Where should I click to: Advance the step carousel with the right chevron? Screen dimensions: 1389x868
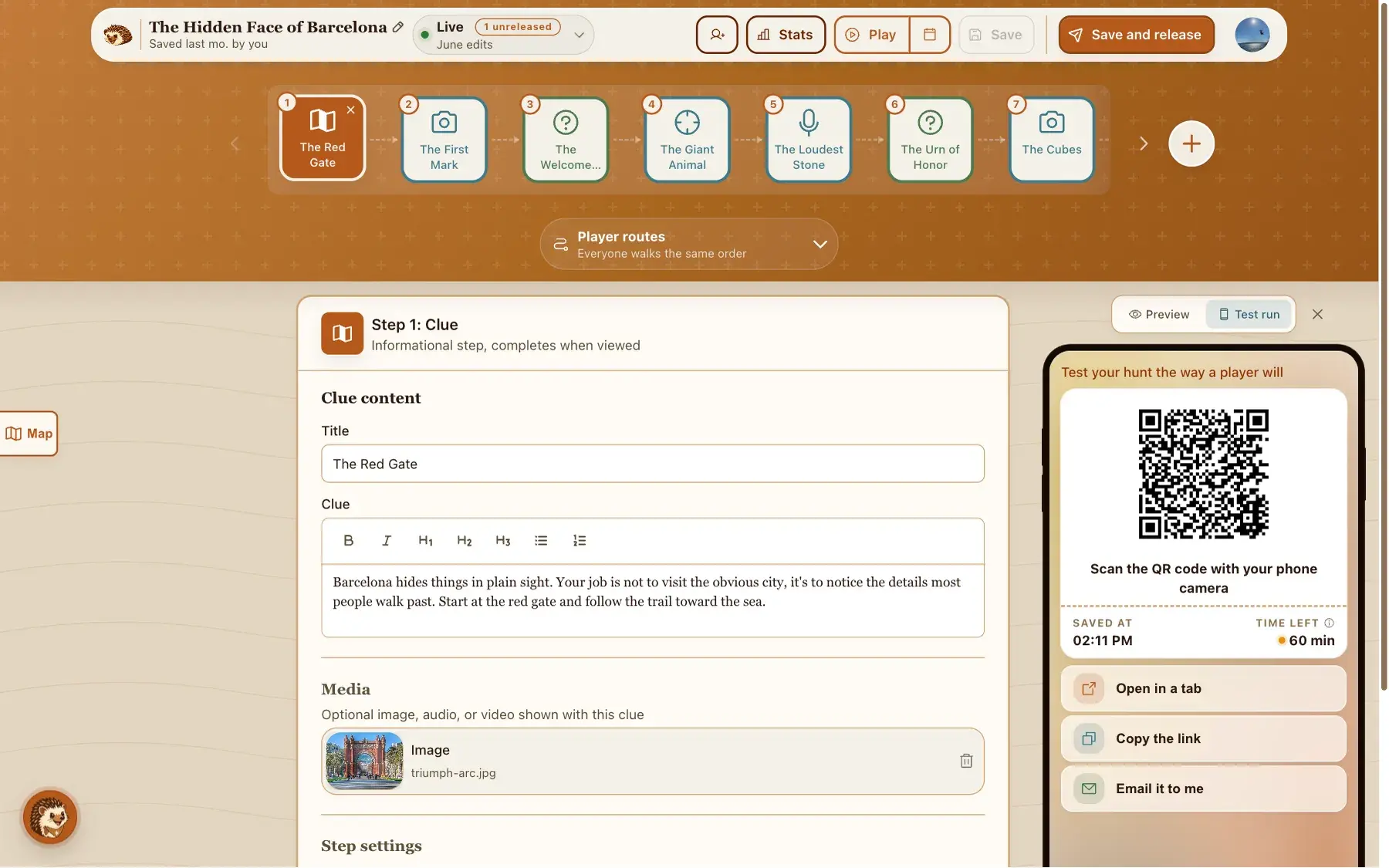point(1144,144)
